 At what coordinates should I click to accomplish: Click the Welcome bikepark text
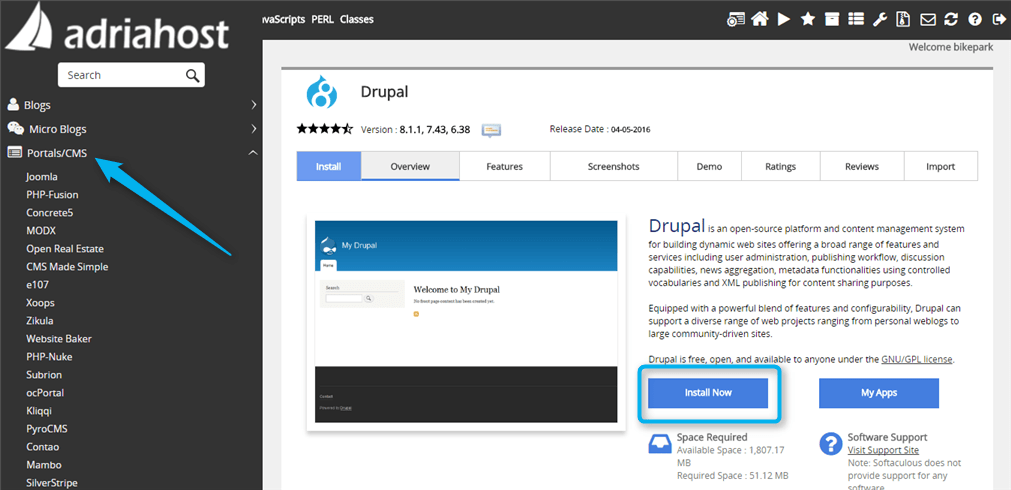pyautogui.click(x=950, y=47)
